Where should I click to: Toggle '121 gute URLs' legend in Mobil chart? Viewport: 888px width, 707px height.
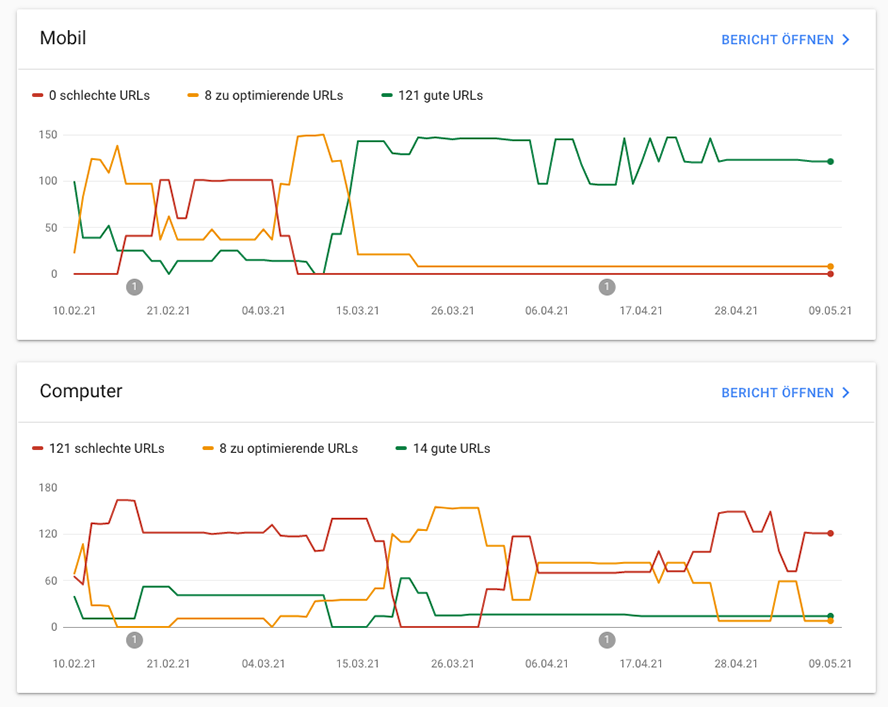point(432,96)
